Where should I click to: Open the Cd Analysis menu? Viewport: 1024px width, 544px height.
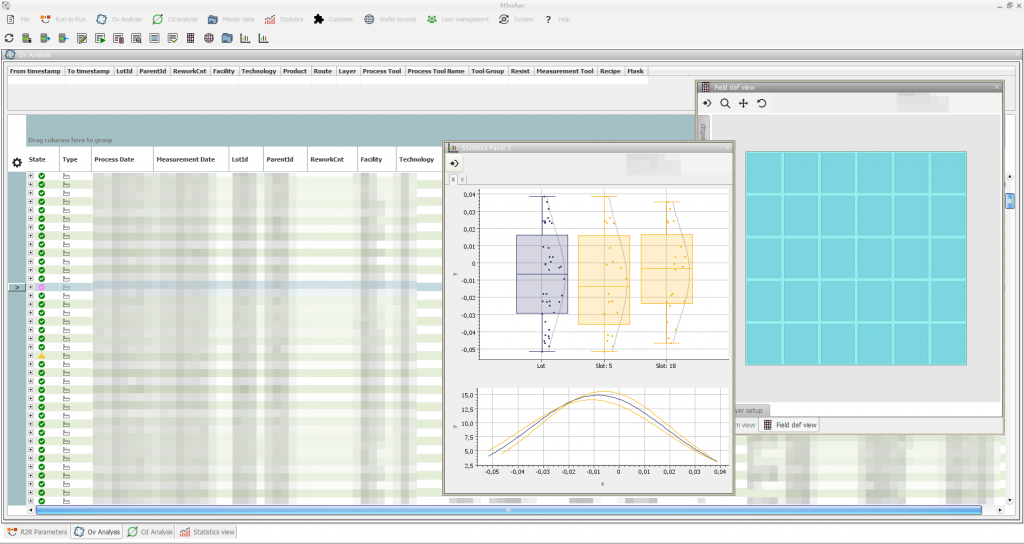175,20
